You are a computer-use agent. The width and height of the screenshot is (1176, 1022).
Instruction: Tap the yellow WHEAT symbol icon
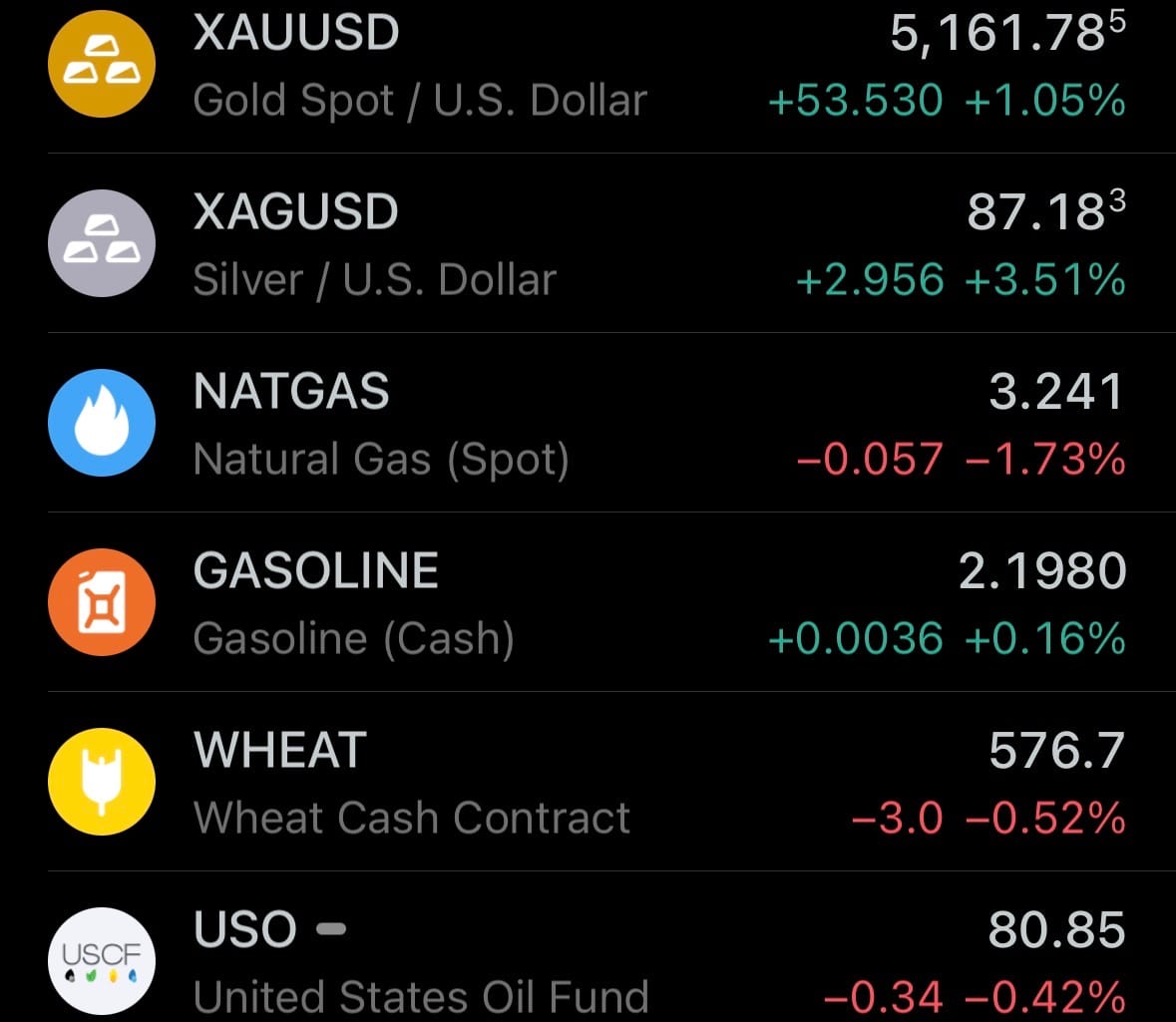pyautogui.click(x=102, y=782)
